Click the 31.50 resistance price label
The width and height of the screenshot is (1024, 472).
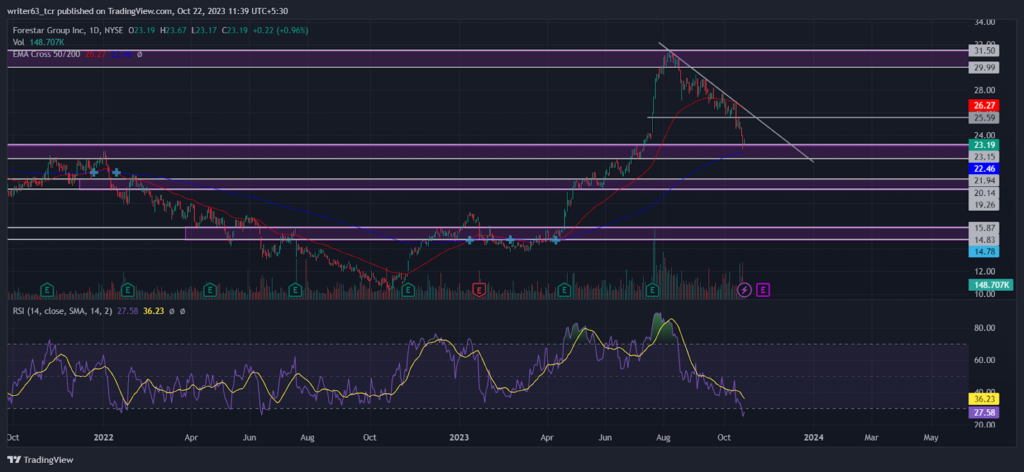click(x=982, y=50)
